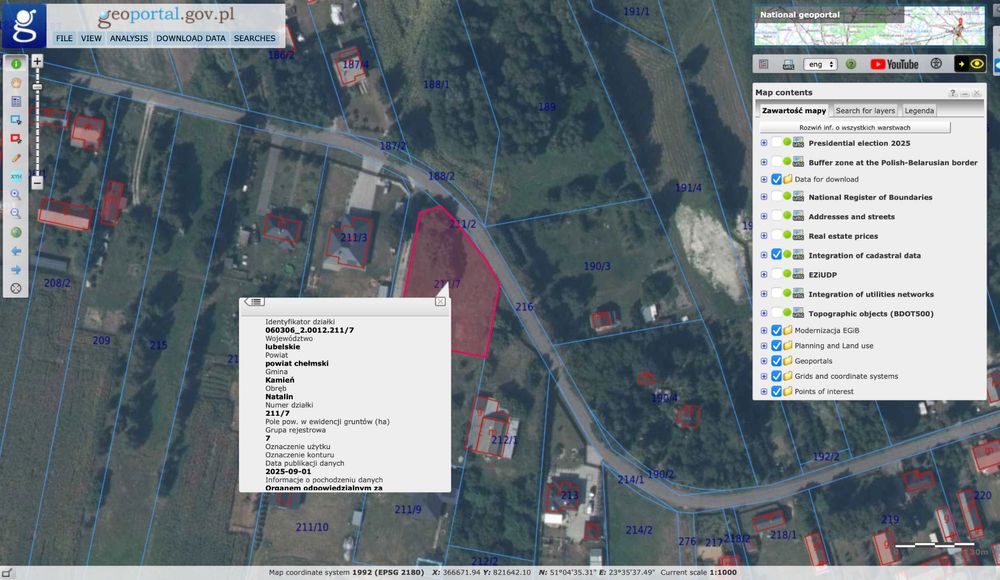Open the table/calculator tool in left toolbar
The image size is (1000, 580).
click(x=16, y=101)
